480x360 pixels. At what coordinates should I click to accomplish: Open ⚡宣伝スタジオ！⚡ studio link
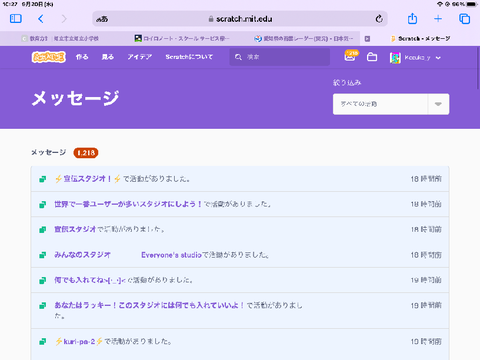pyautogui.click(x=88, y=179)
